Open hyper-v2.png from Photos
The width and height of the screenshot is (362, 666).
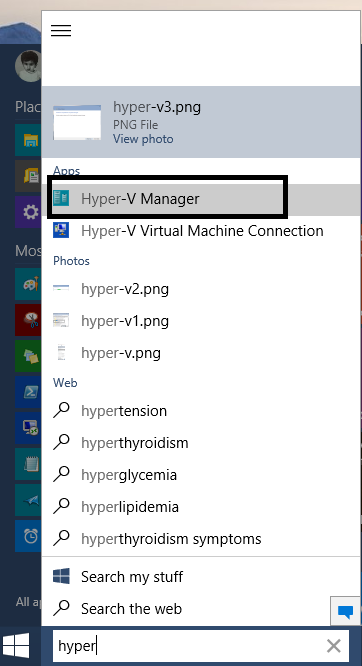(201, 289)
